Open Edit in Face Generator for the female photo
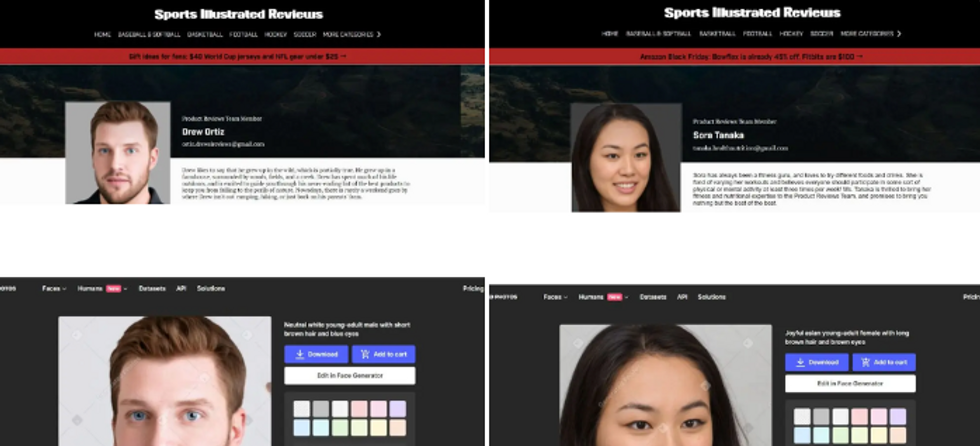This screenshot has width=980, height=446. pos(851,384)
